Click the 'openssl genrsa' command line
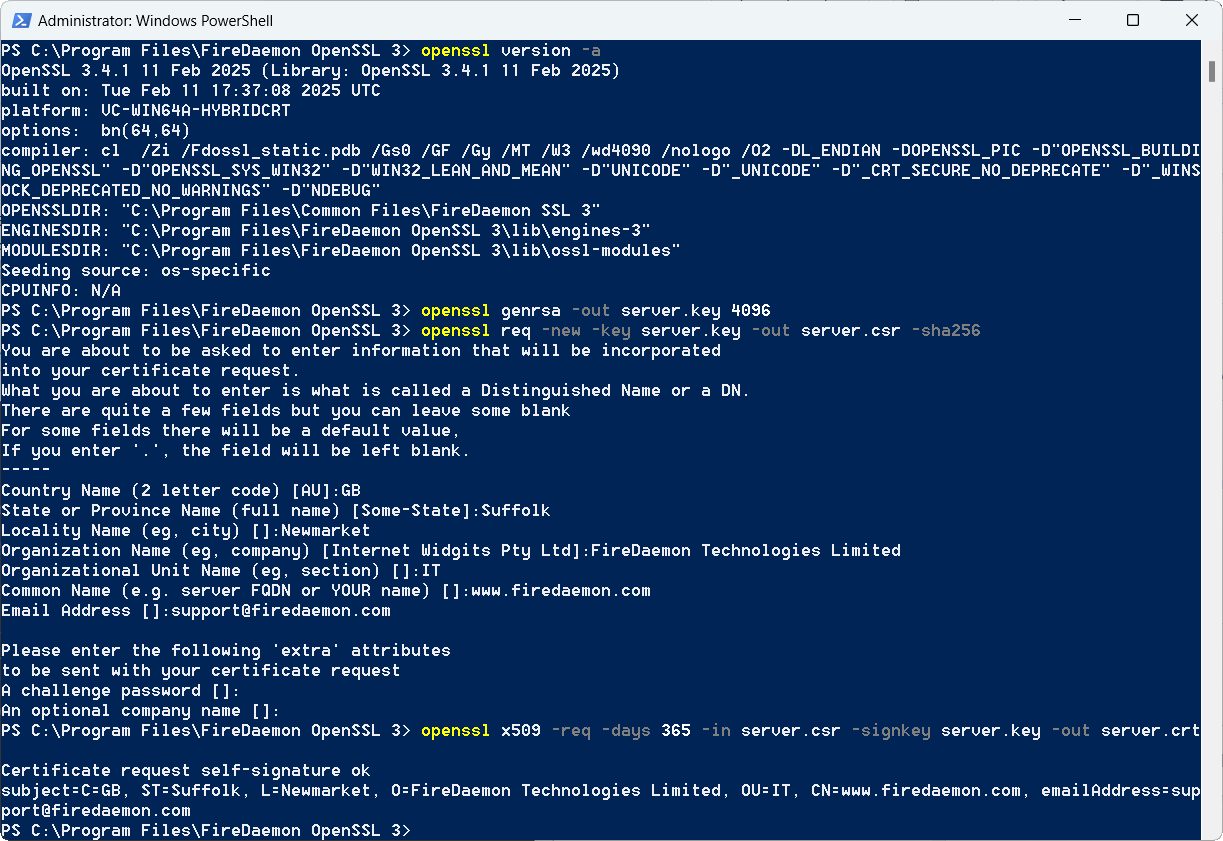Screen dimensions: 1223x841 520,310
